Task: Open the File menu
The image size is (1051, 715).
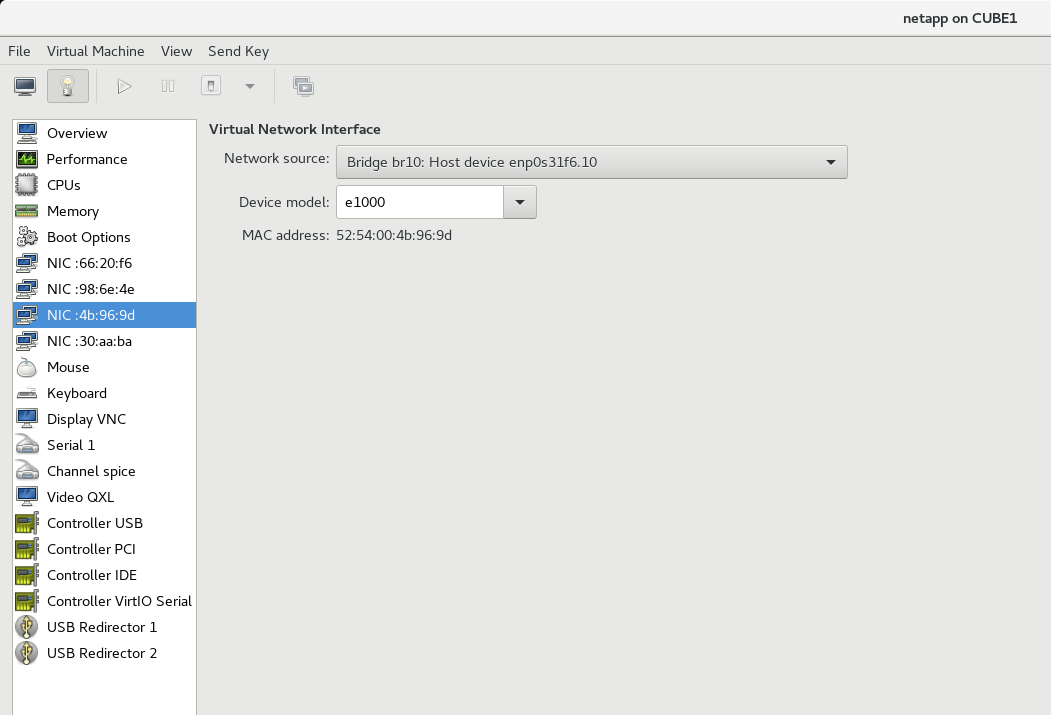Action: point(18,51)
